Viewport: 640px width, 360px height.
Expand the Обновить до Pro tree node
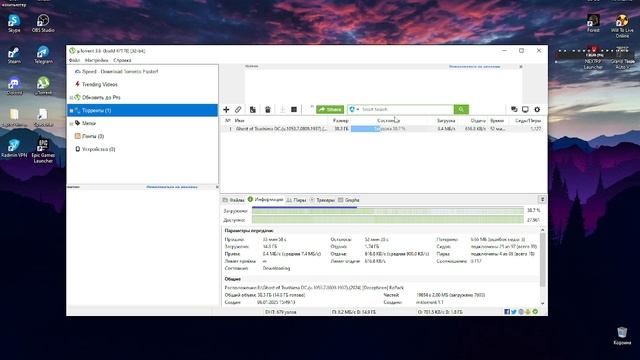pyautogui.click(x=71, y=98)
